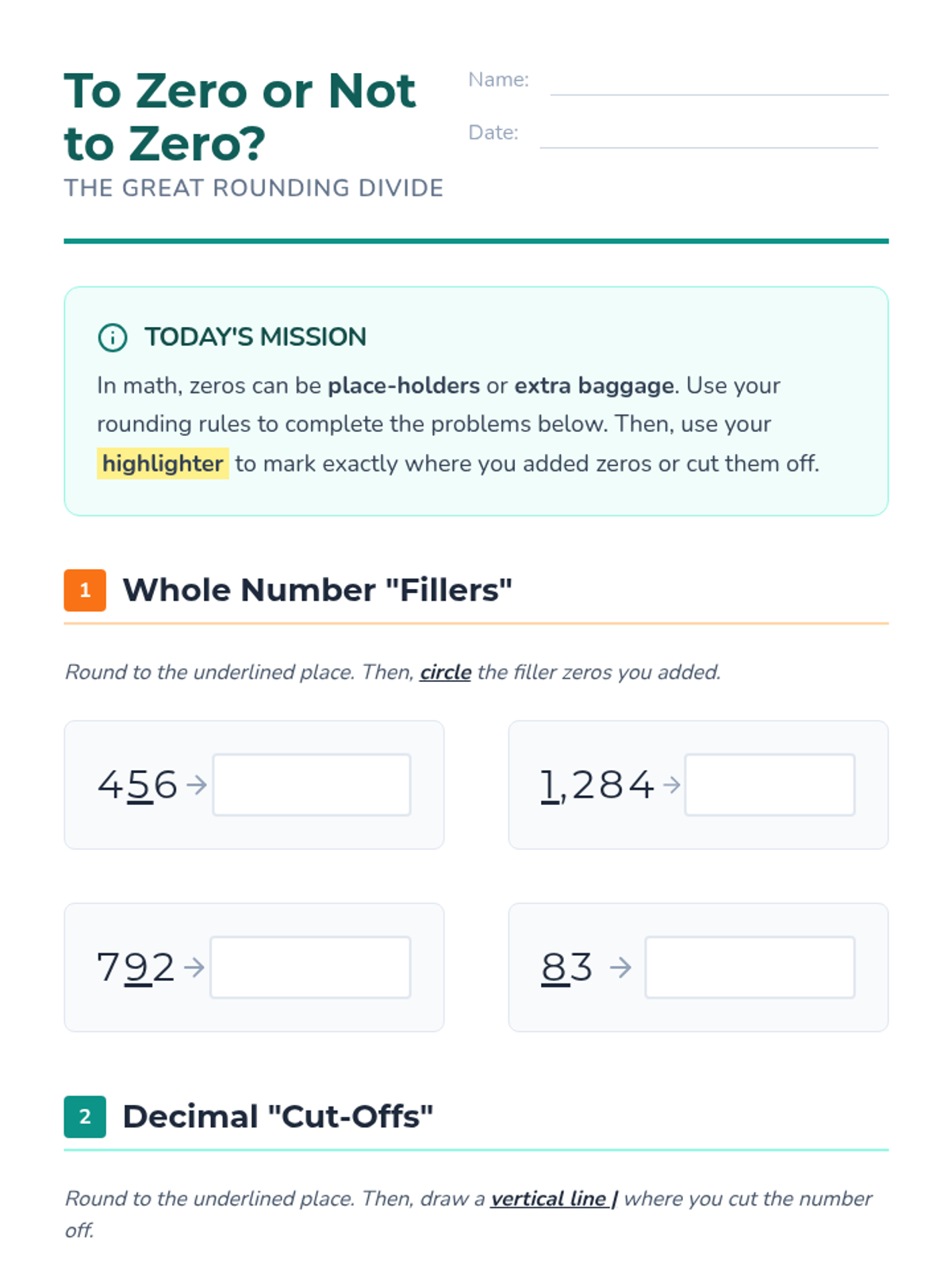Click the Whole Number "Fillers" heading
Viewport: 952px width, 1270px height.
(x=317, y=591)
